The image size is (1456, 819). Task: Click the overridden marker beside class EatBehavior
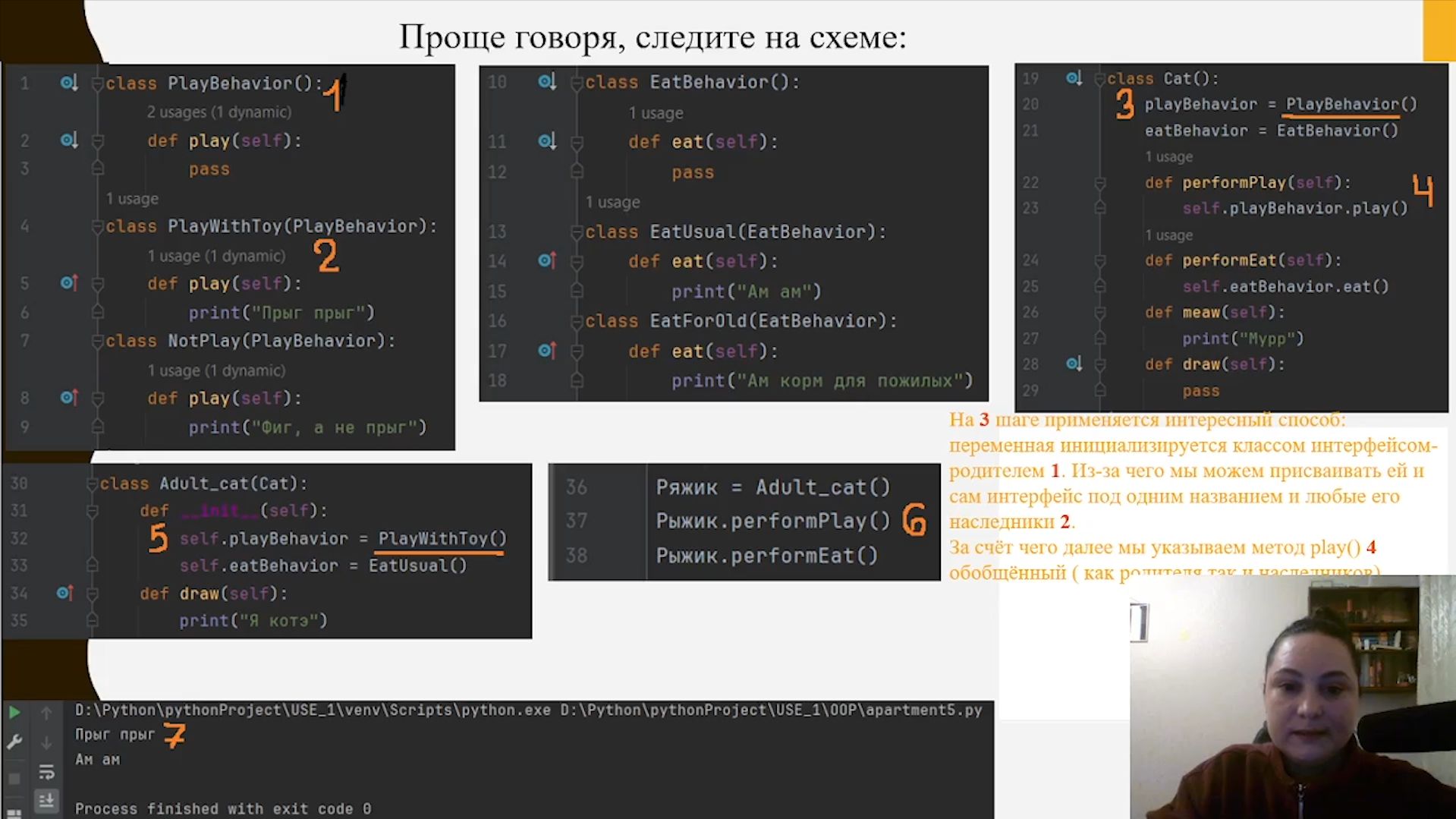[547, 81]
